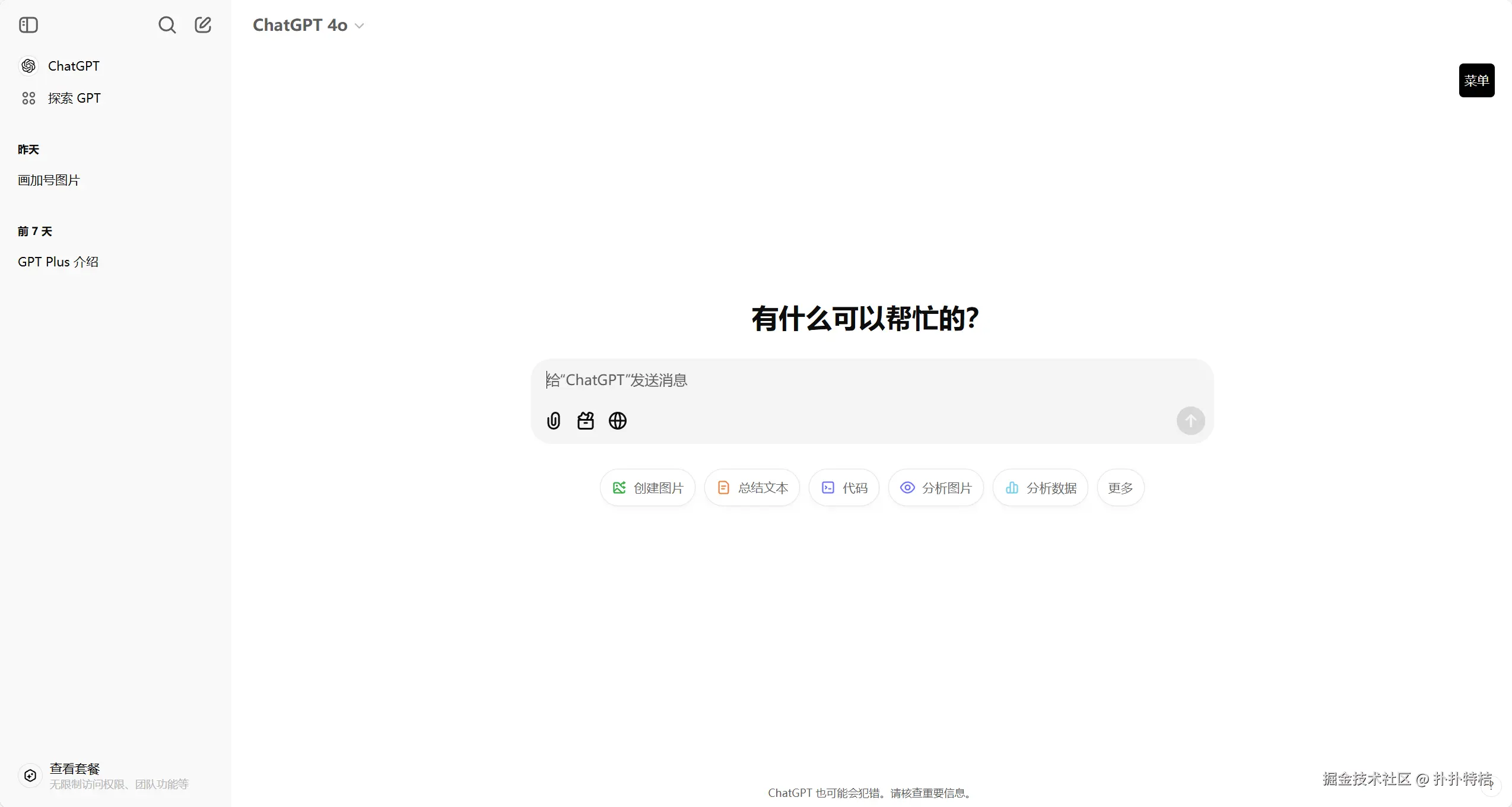Viewport: 1512px width, 807px height.
Task: Expand the ChatGPT 4o model dropdown
Action: click(x=308, y=25)
